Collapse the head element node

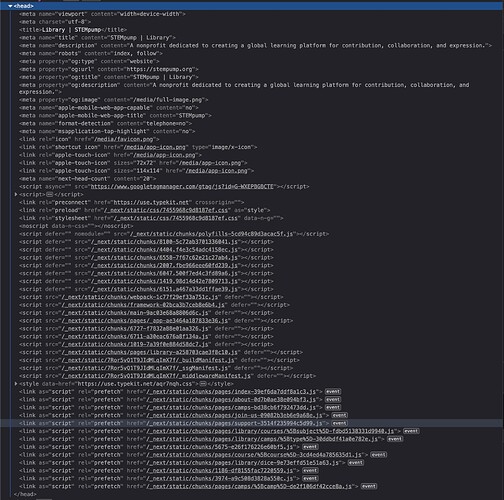click(x=10, y=6)
